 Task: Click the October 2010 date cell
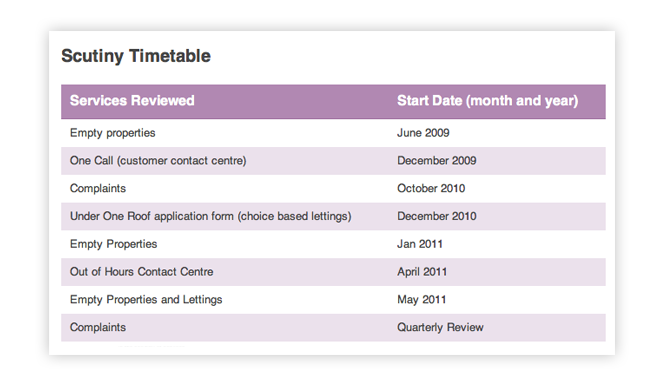point(431,188)
